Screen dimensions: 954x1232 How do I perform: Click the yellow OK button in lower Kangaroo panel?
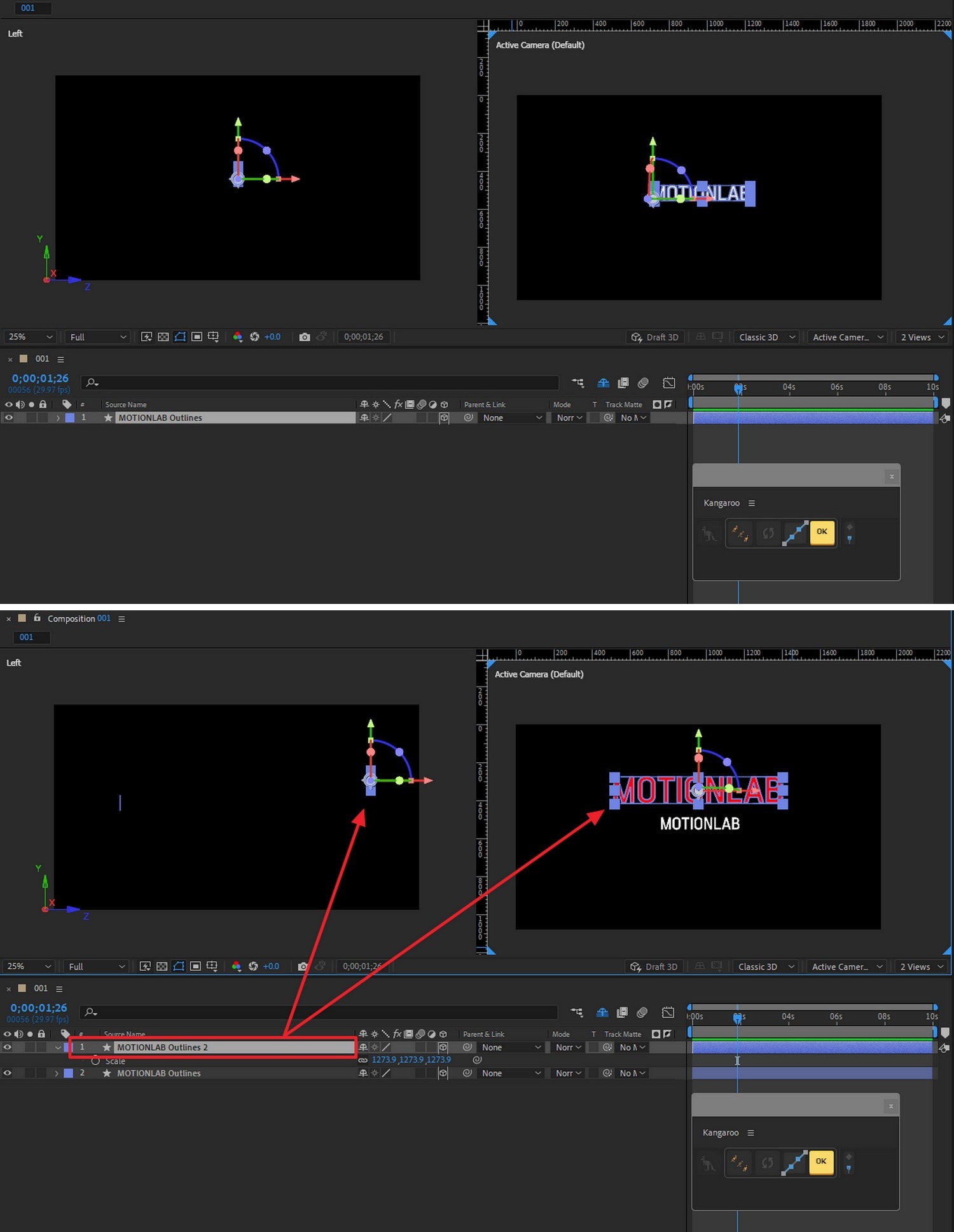(821, 1161)
